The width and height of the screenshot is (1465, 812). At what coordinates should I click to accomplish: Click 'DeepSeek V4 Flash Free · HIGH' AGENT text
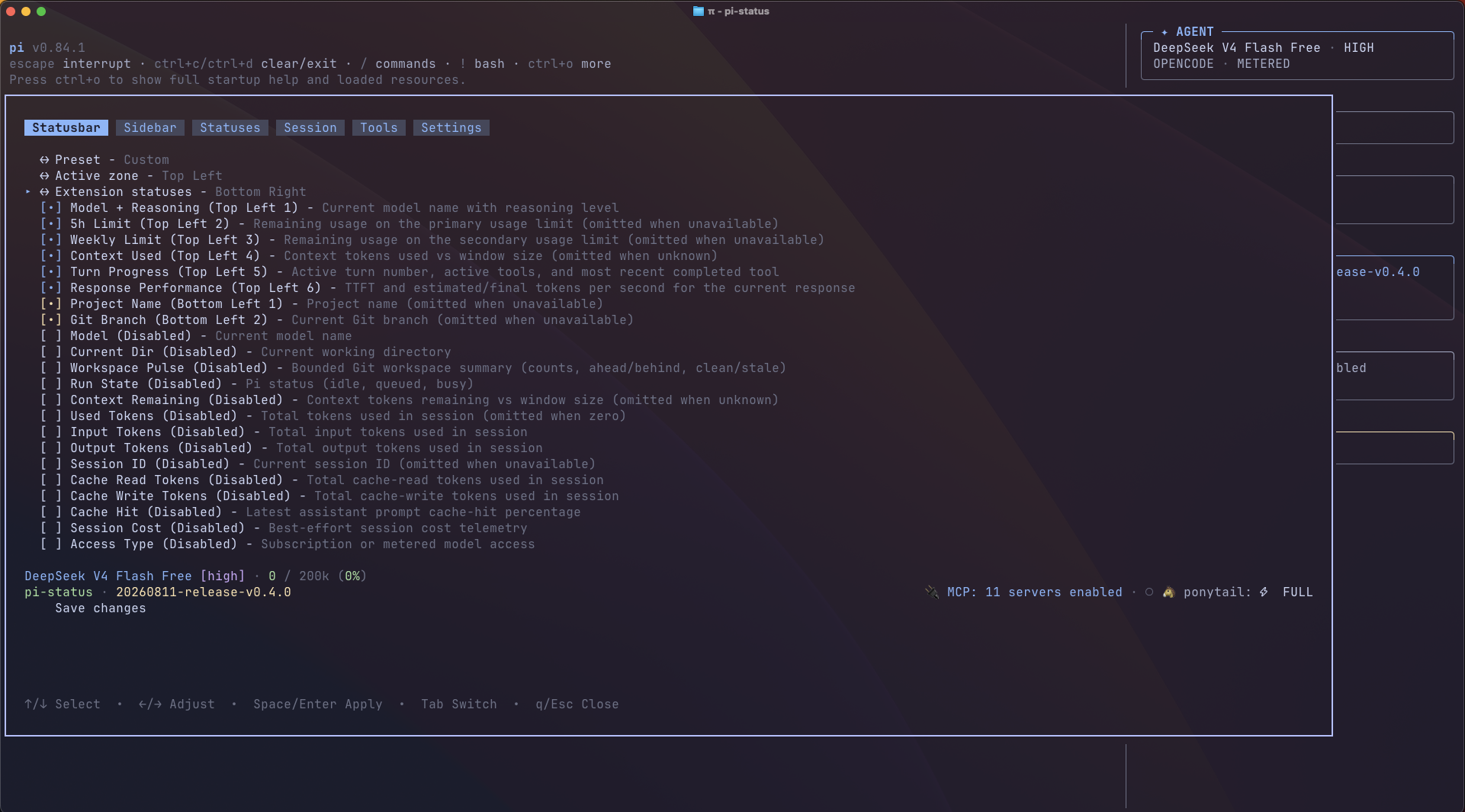coord(1264,48)
